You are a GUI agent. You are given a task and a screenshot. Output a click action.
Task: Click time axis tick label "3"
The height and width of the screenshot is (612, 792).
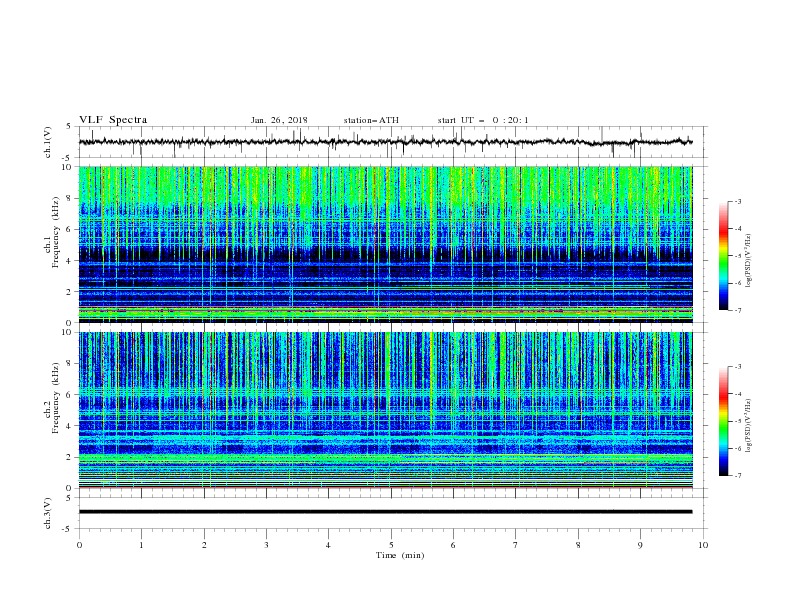[x=266, y=545]
